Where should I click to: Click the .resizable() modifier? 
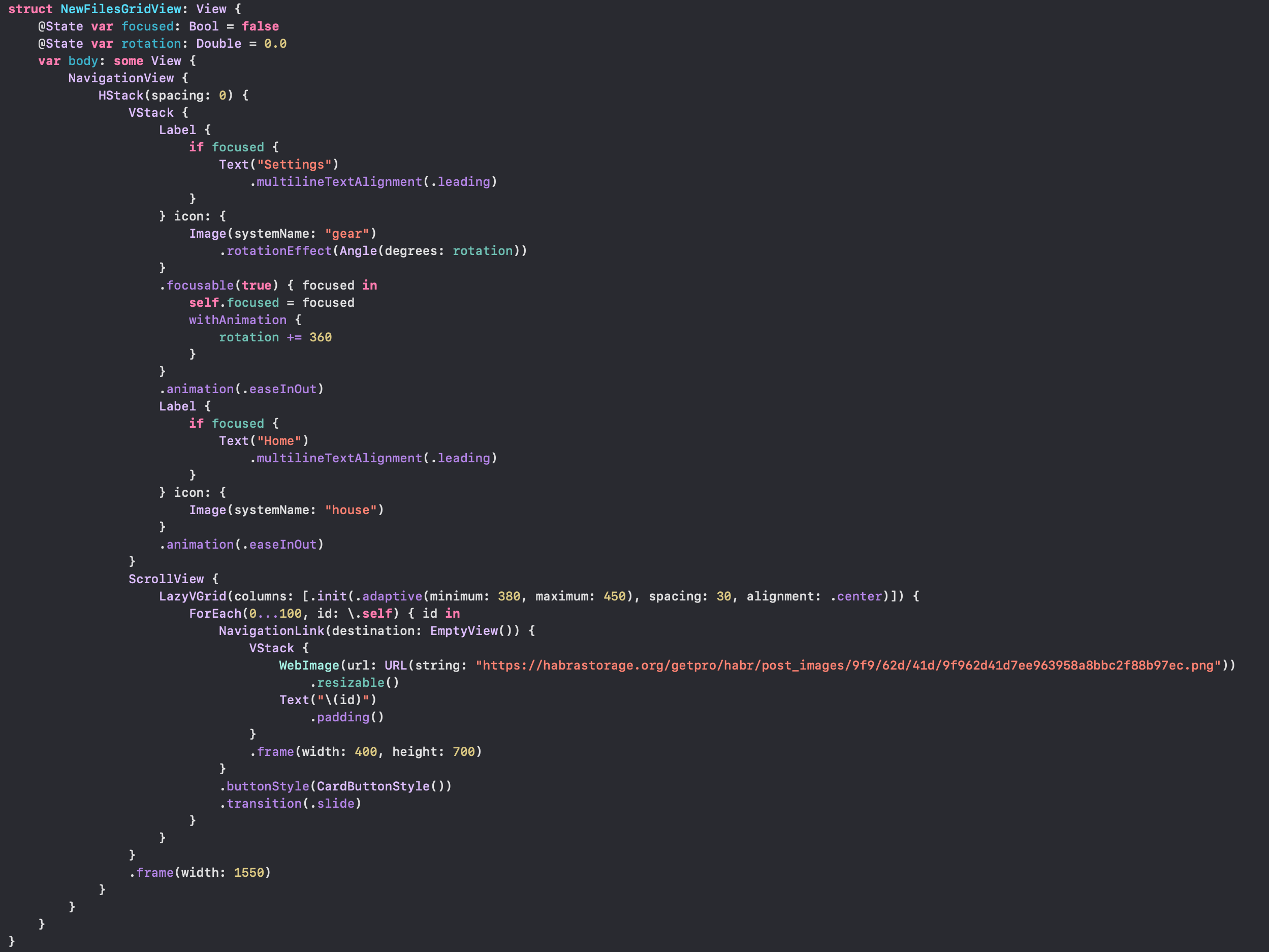click(355, 683)
